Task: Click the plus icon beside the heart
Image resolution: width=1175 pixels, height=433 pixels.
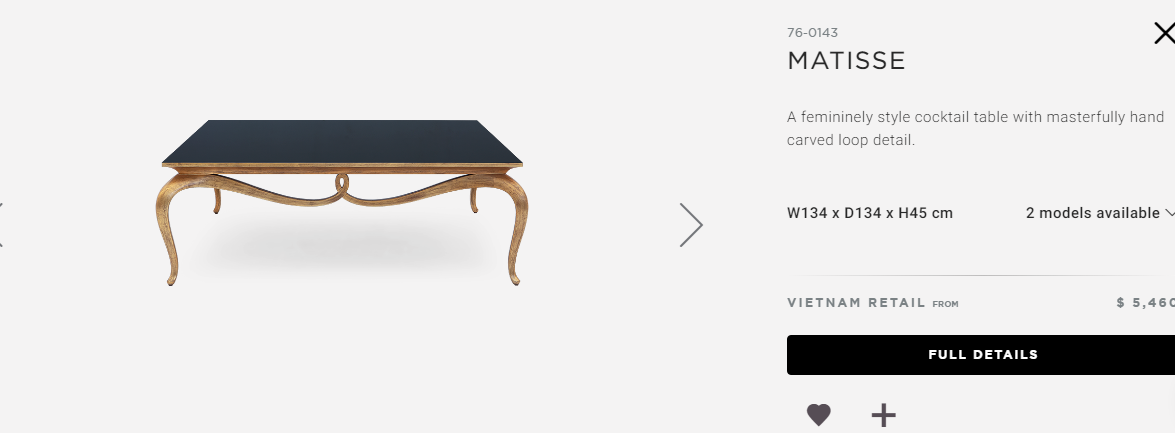Action: pos(884,414)
